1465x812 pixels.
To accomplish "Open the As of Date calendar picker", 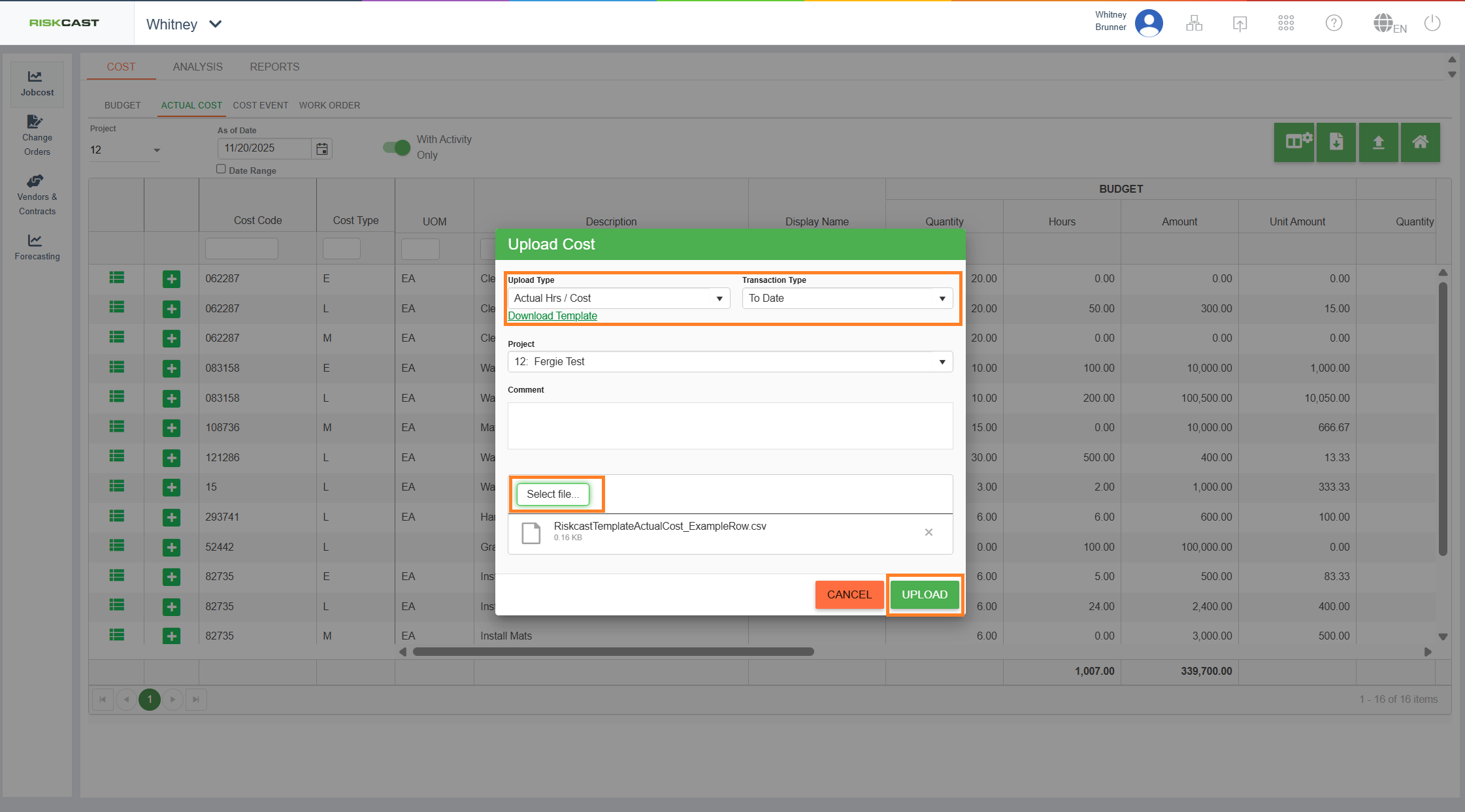I will pos(322,149).
